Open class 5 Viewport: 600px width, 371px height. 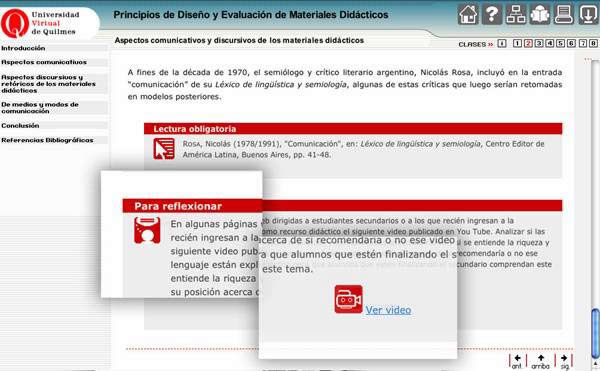(560, 43)
